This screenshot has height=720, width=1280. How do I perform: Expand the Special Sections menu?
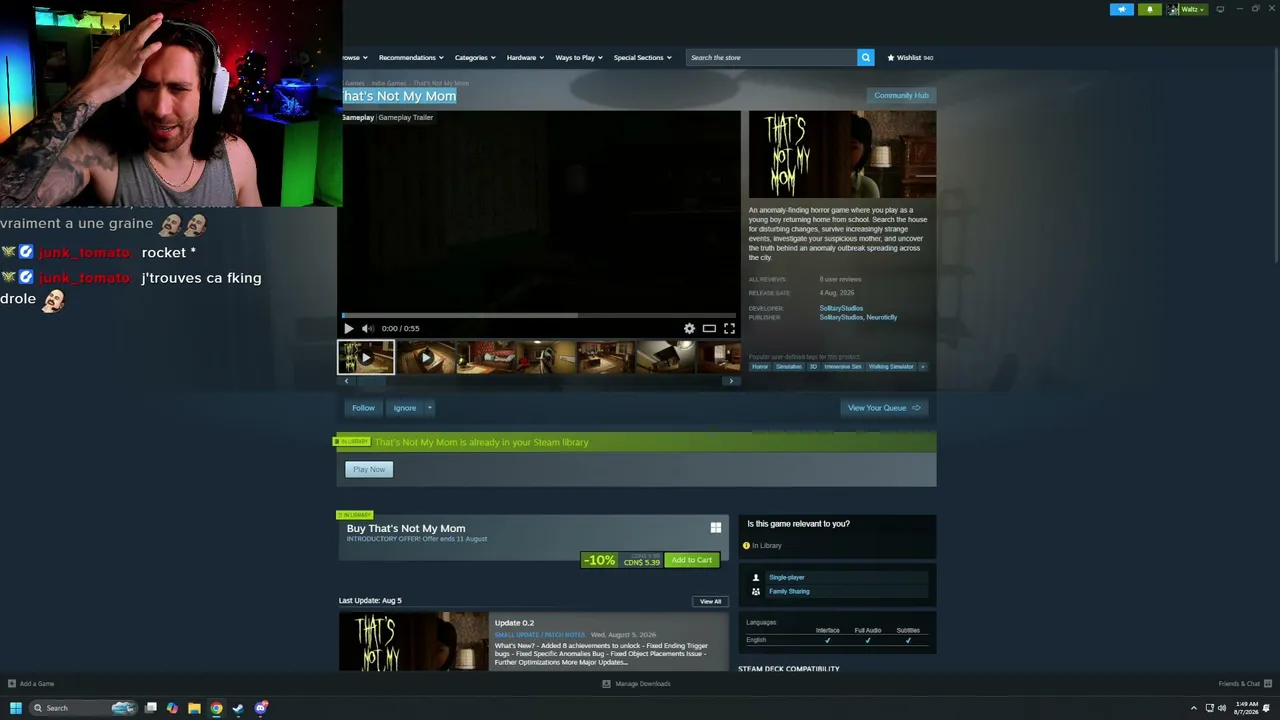642,57
